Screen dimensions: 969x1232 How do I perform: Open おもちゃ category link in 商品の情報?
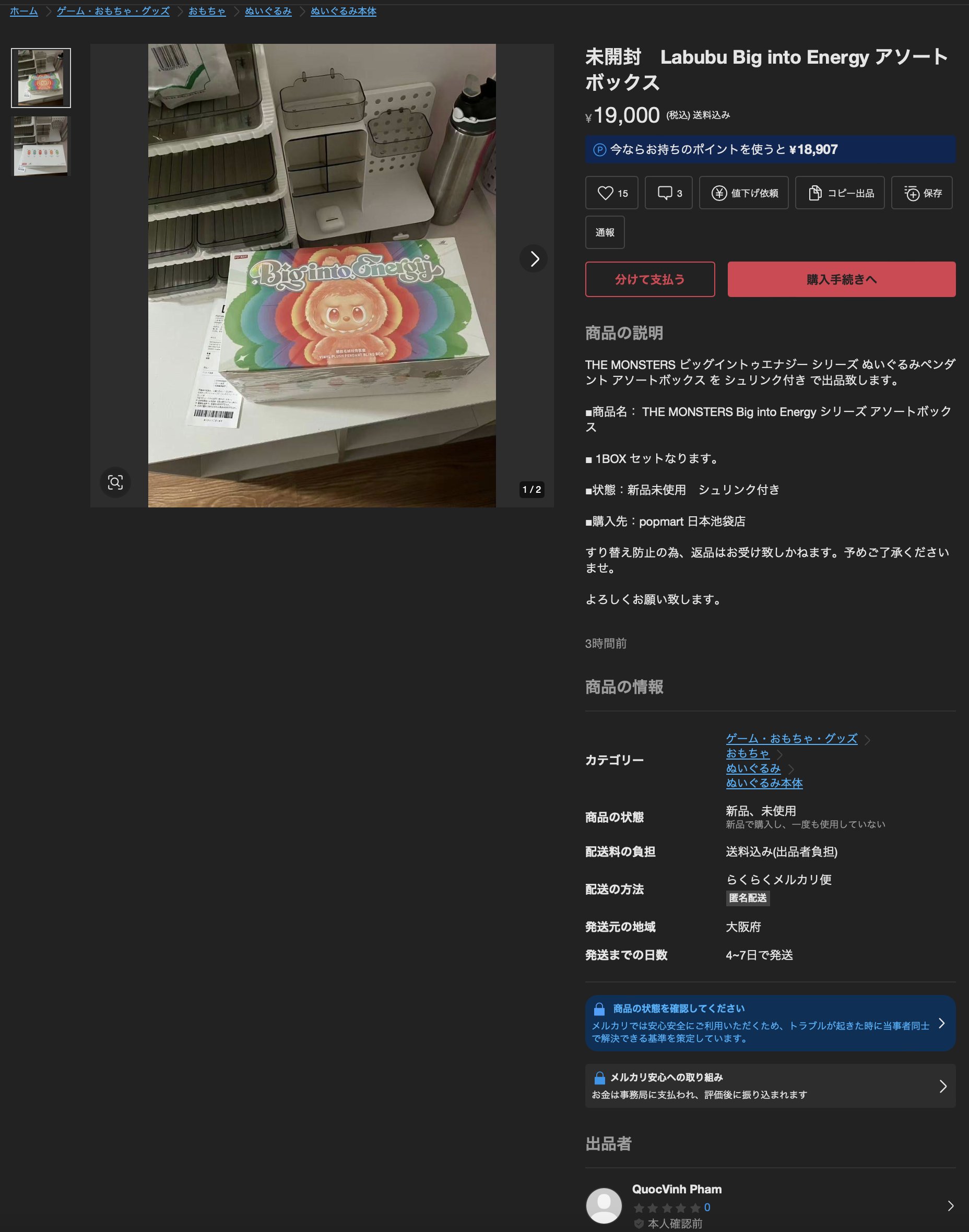[748, 753]
